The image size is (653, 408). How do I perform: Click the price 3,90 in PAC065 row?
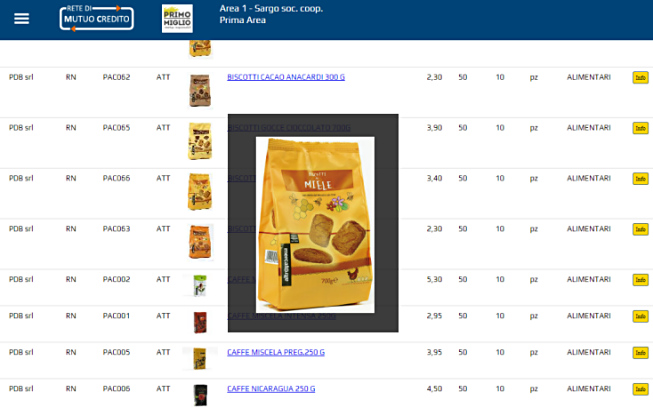pos(434,128)
